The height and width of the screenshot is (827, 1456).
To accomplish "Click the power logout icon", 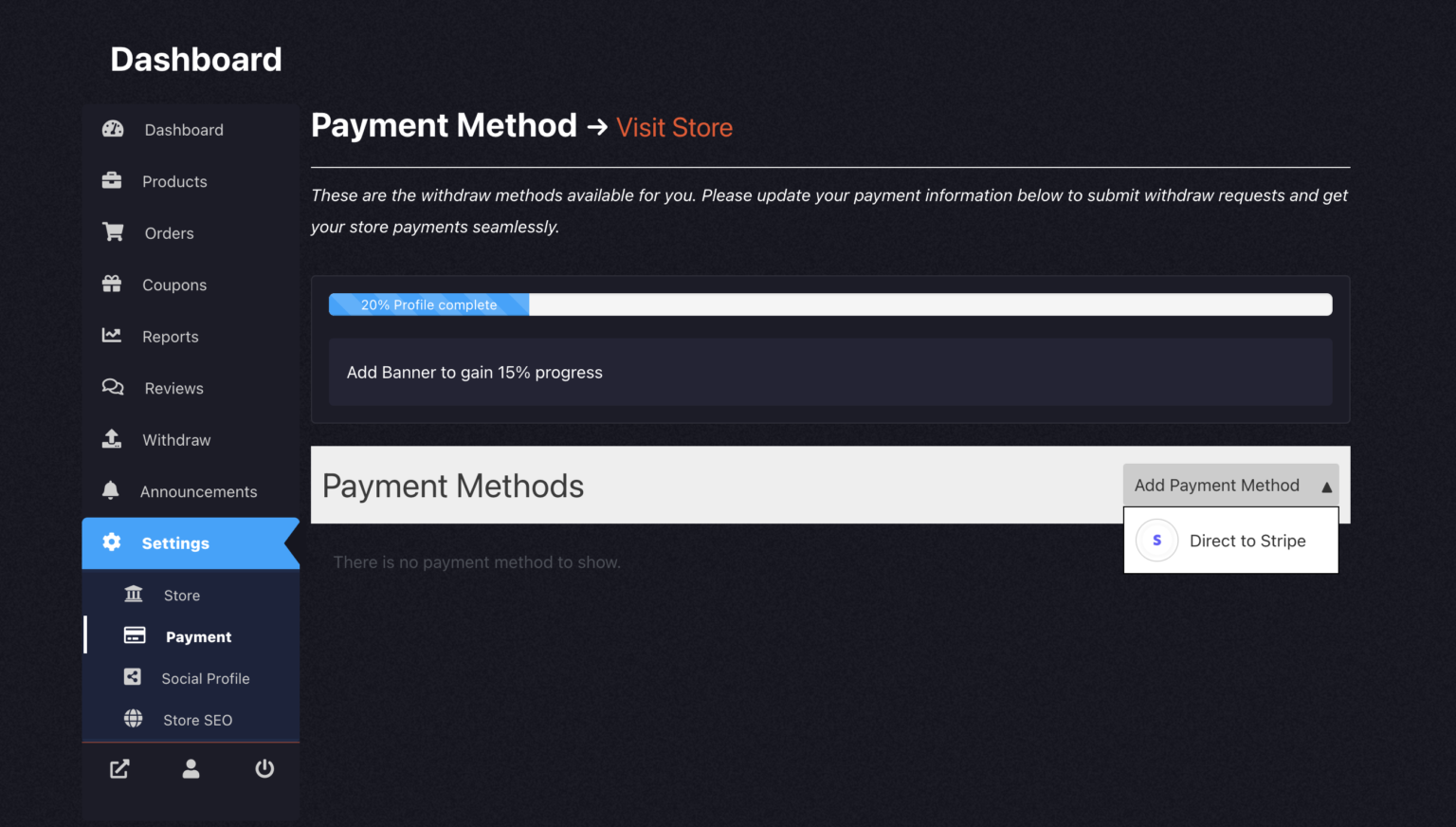I will 264,769.
